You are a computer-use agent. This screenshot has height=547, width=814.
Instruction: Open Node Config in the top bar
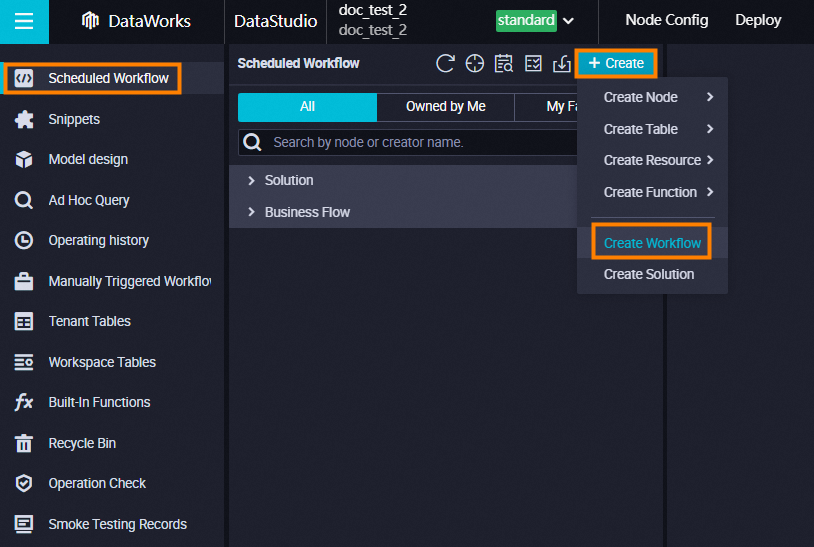tap(667, 20)
